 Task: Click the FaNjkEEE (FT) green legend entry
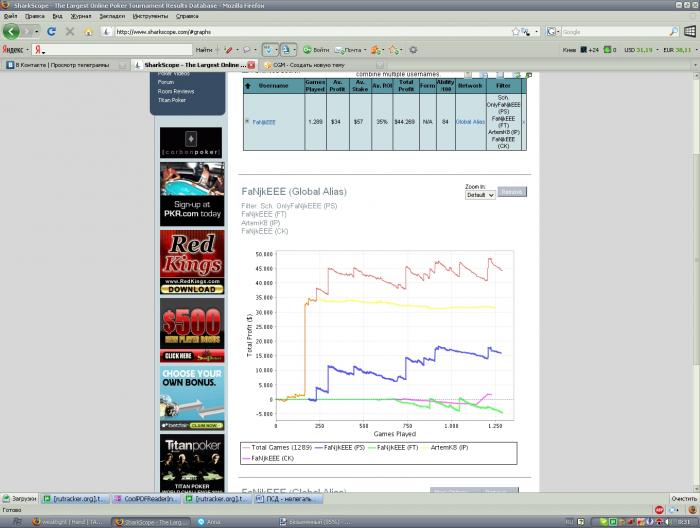[393, 447]
